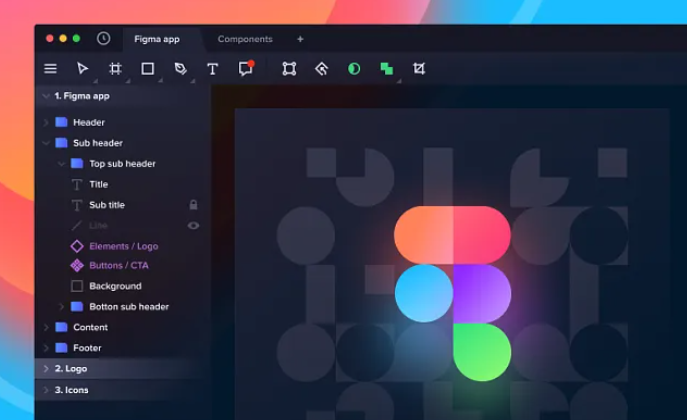Select the Move arrow tool
The image size is (687, 420).
[x=82, y=69]
